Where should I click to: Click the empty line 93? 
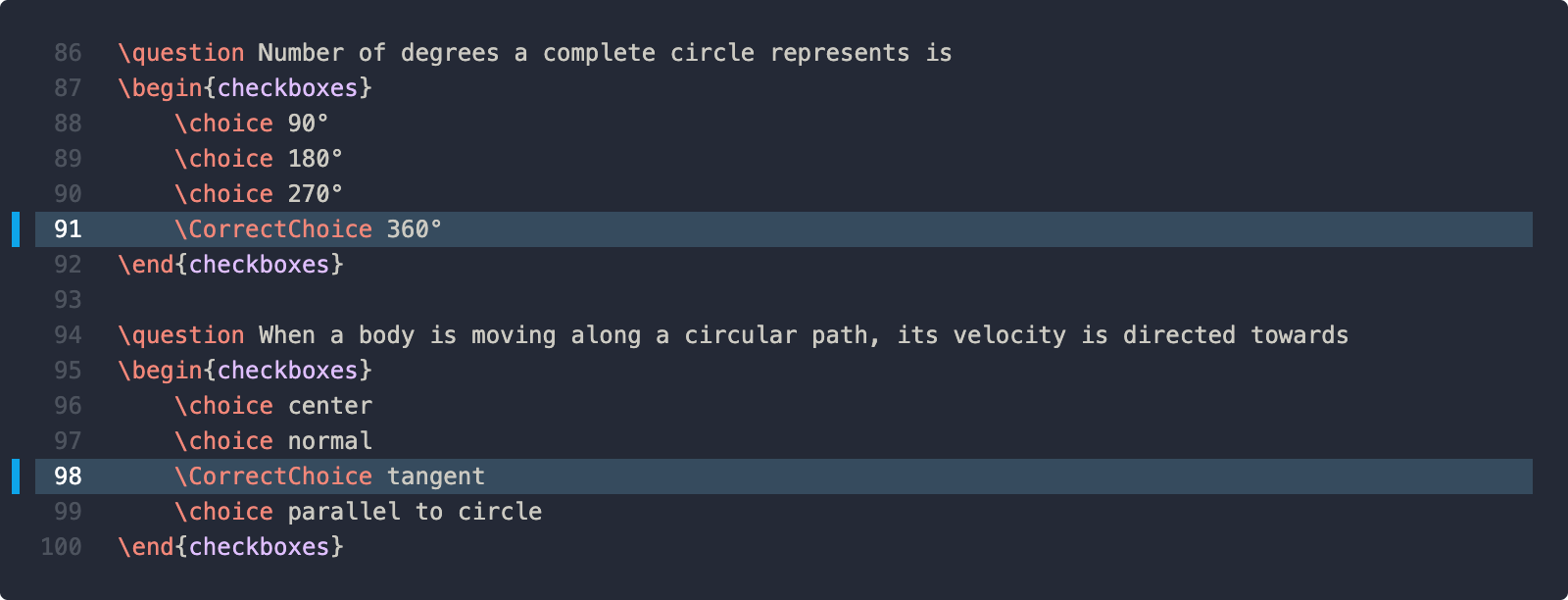click(x=784, y=300)
